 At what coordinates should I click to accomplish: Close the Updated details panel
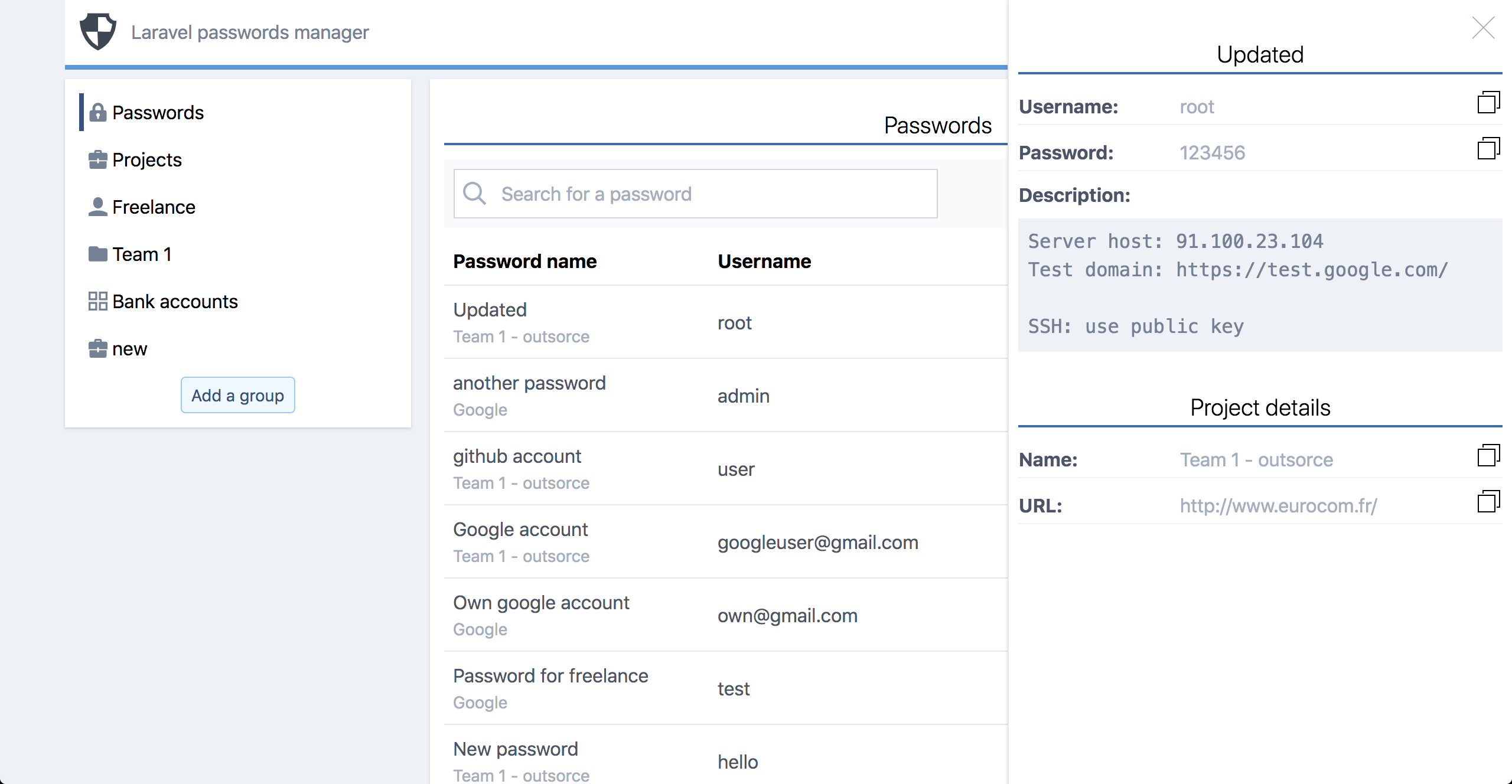1484,27
